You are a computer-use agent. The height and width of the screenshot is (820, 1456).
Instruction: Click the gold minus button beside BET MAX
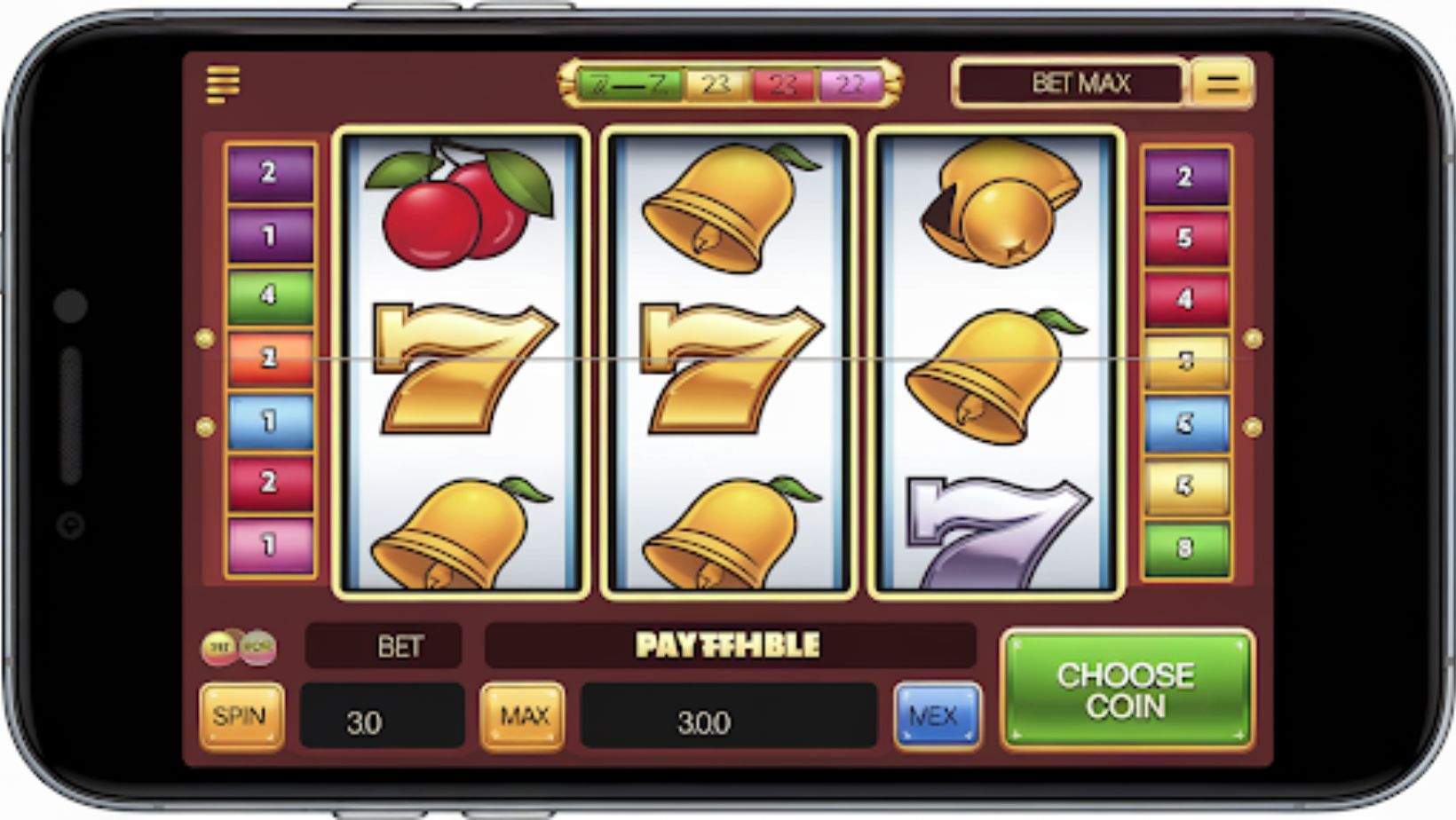pos(1223,84)
